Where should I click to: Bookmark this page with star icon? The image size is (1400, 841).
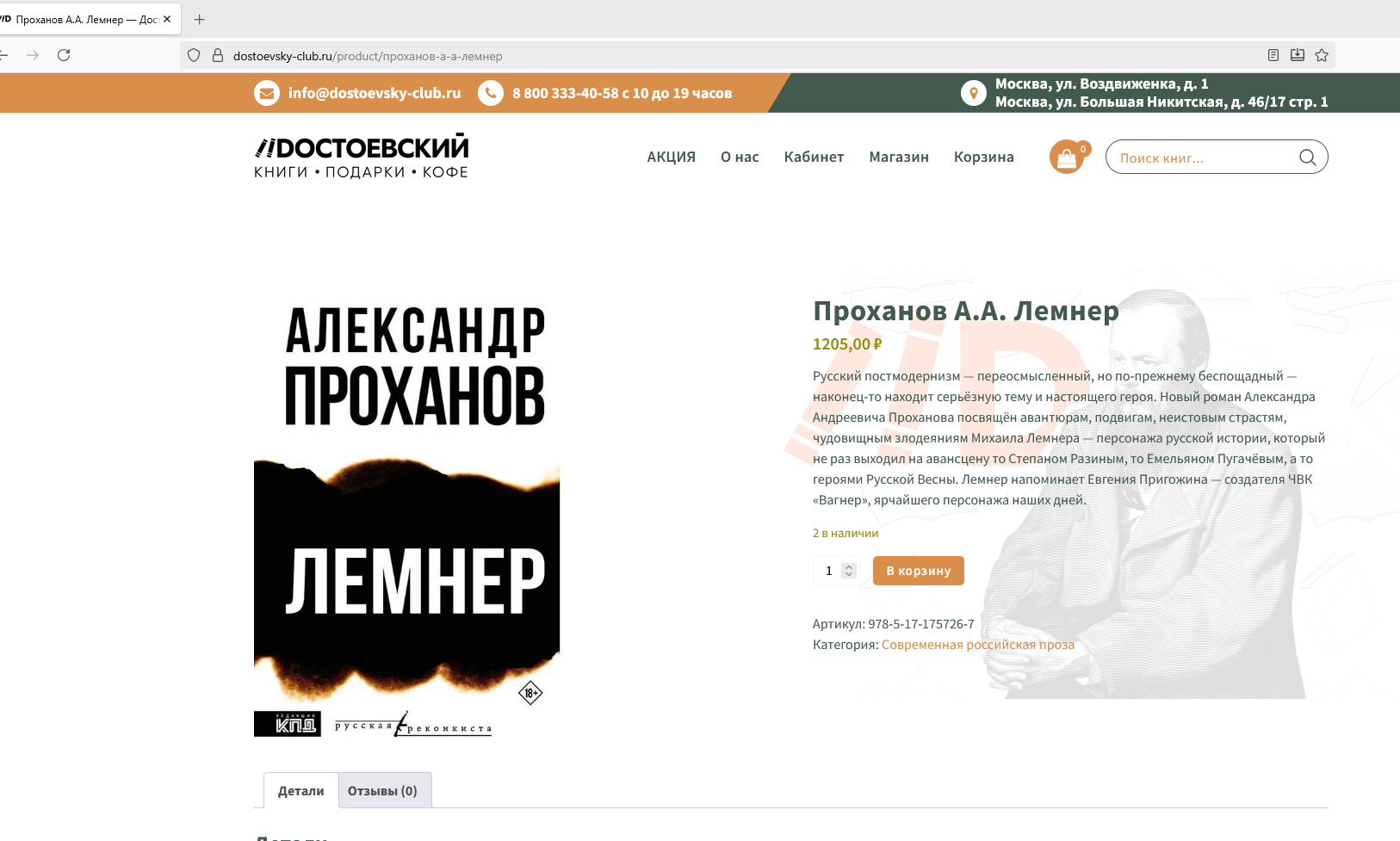1322,55
